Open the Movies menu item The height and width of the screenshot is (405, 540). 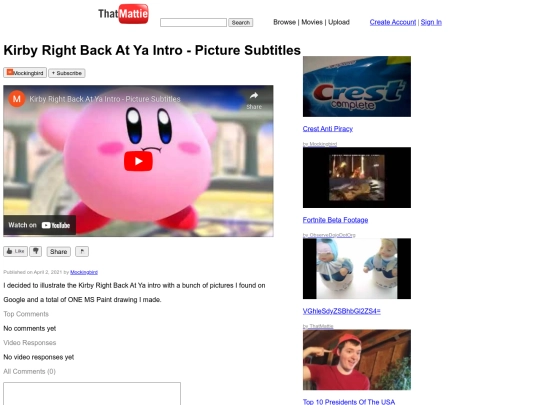coord(312,22)
